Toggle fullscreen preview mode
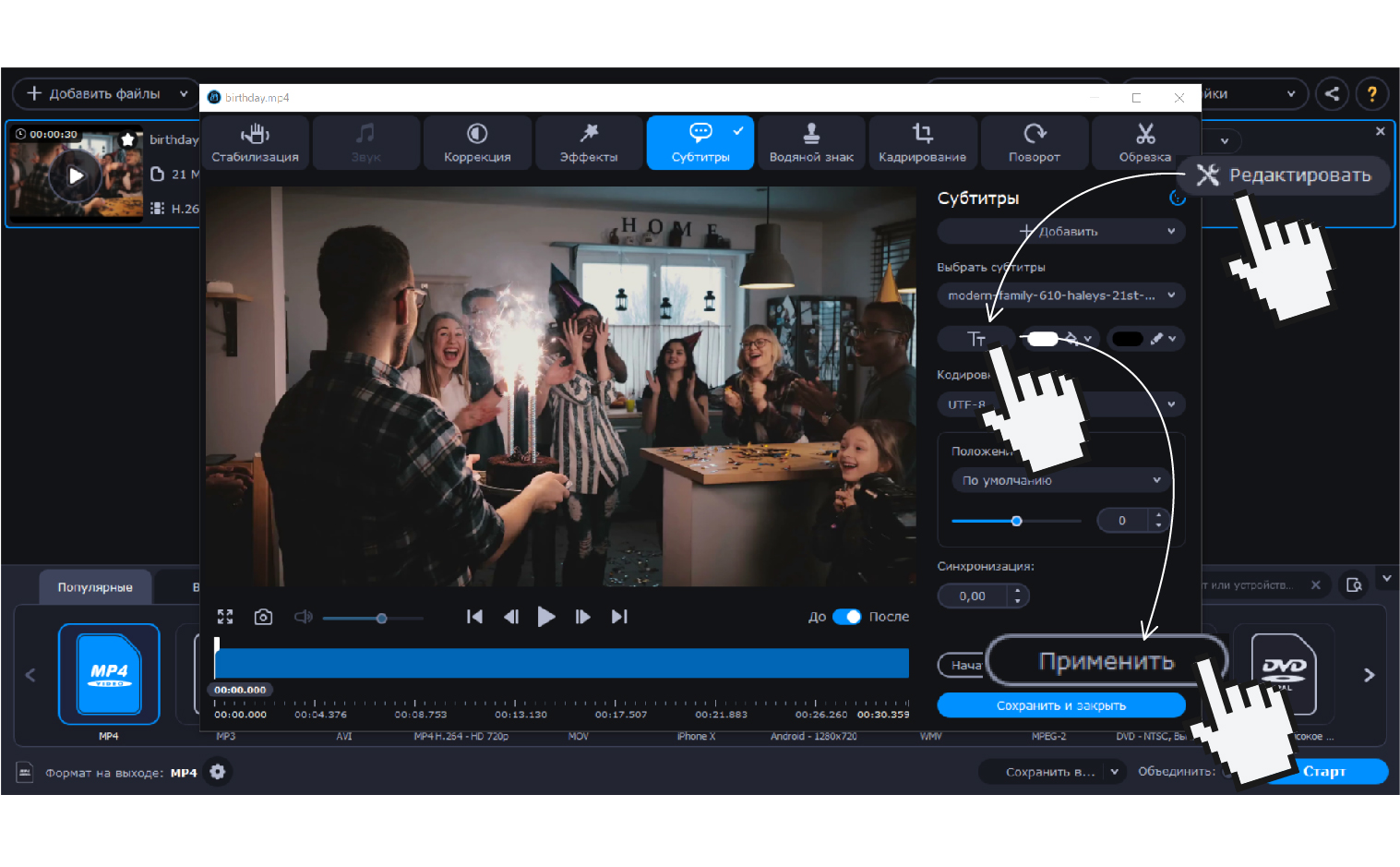This screenshot has height=867, width=1400. pos(225,617)
